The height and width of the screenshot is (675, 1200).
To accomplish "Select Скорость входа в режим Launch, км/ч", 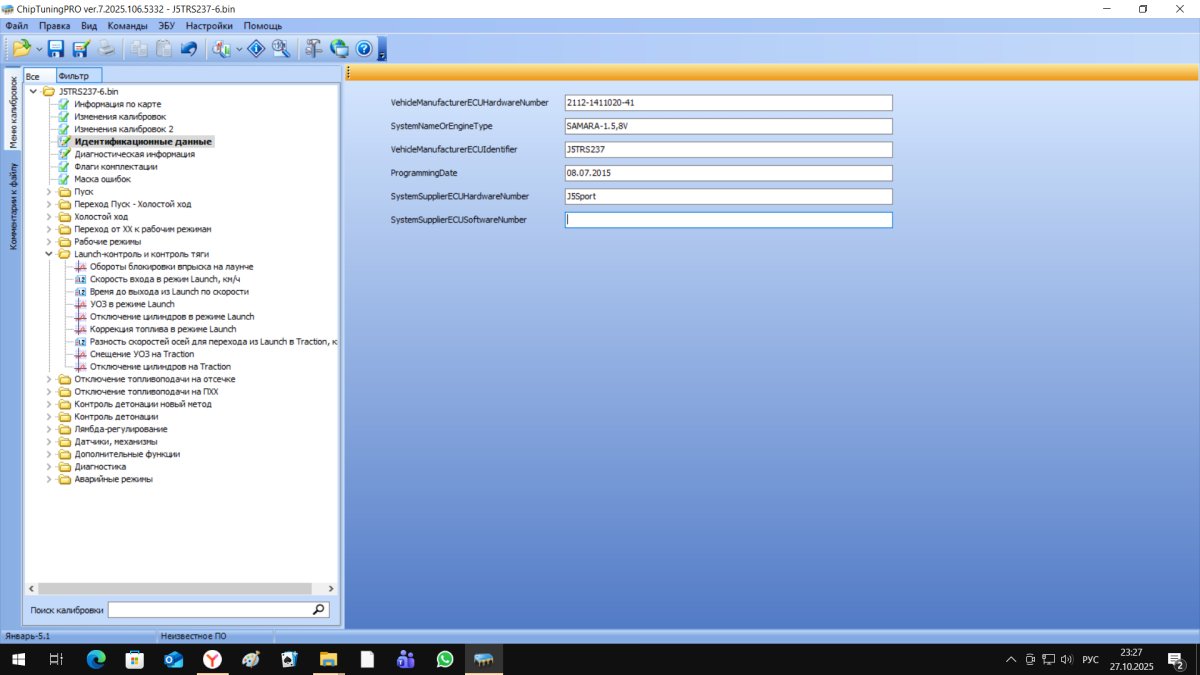I will point(165,279).
